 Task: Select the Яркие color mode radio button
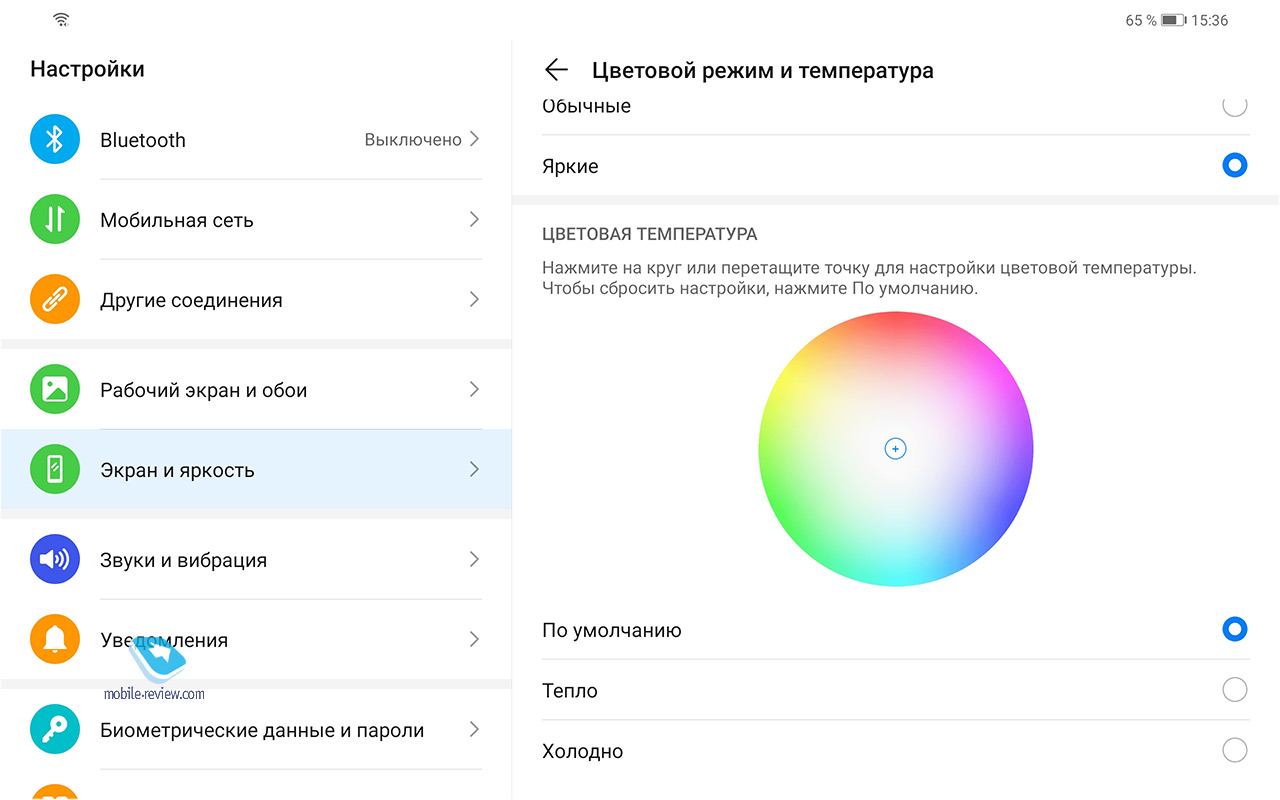[x=1235, y=166]
